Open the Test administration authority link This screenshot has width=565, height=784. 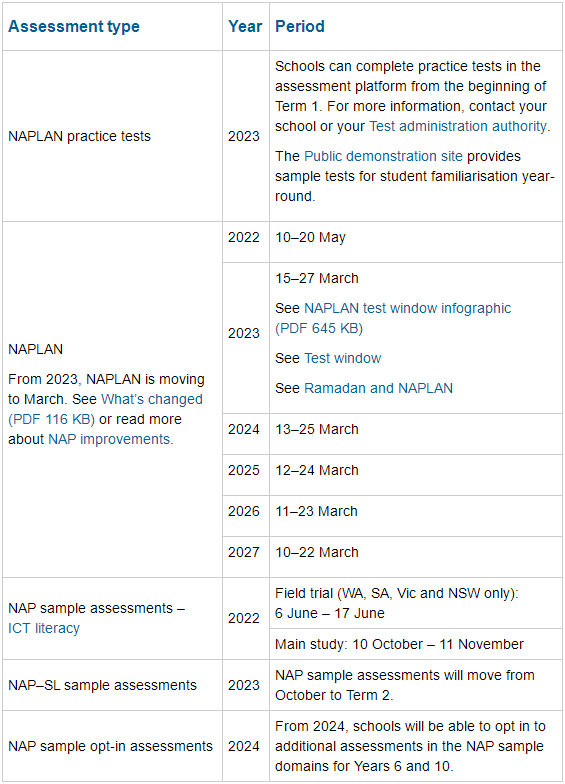pyautogui.click(x=458, y=126)
